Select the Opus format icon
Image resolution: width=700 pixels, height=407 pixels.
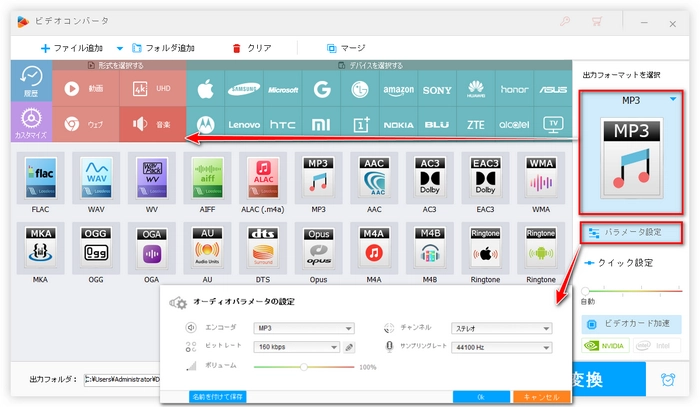319,248
